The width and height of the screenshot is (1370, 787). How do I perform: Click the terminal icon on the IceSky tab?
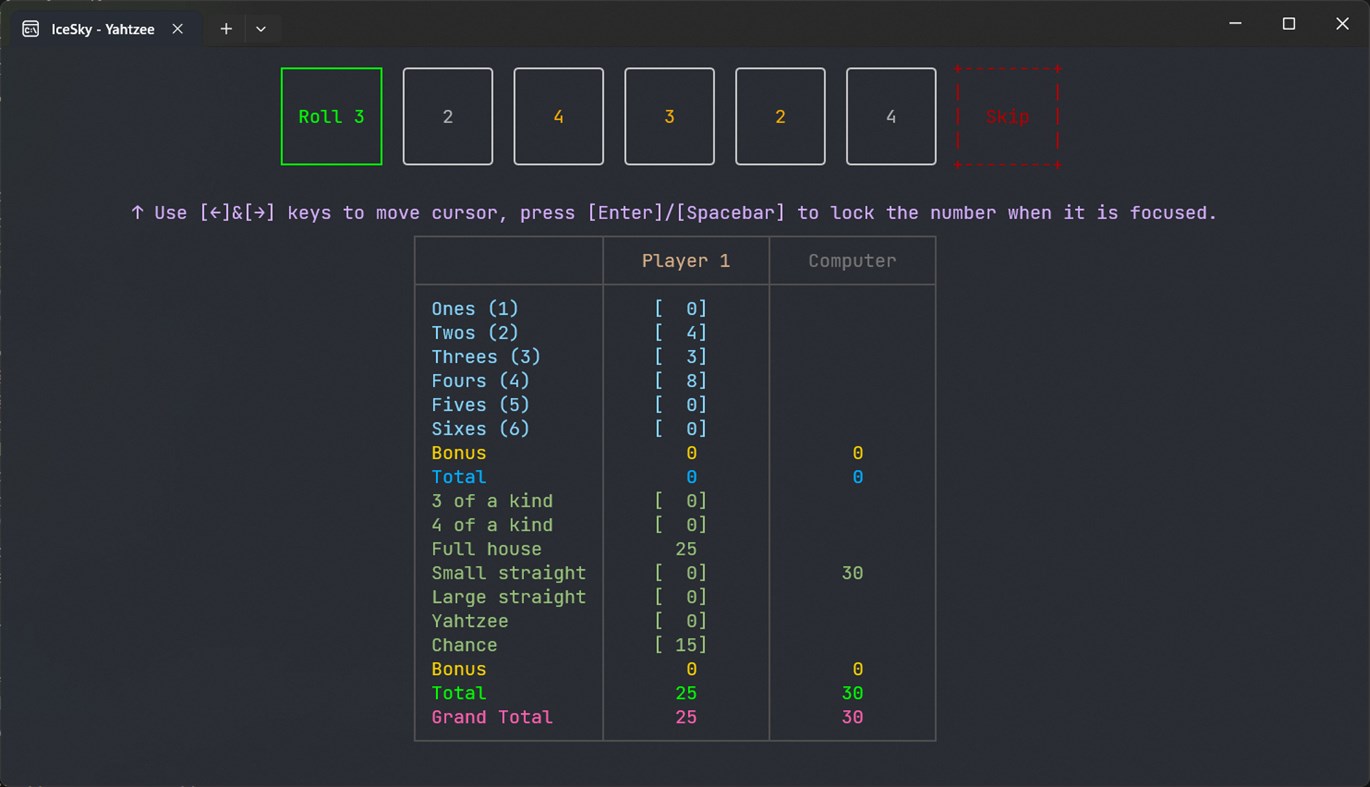point(29,29)
